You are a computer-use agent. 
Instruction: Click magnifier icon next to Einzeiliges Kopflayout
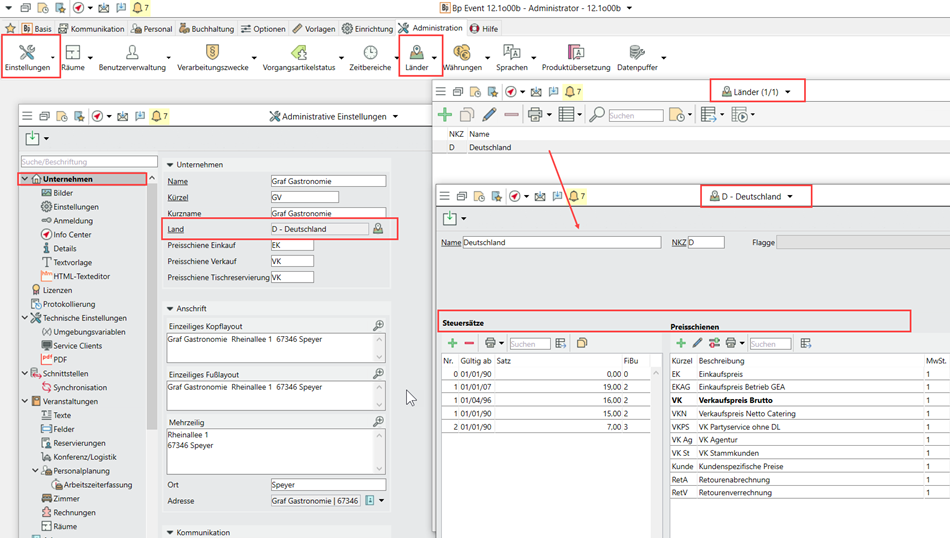pyautogui.click(x=378, y=326)
